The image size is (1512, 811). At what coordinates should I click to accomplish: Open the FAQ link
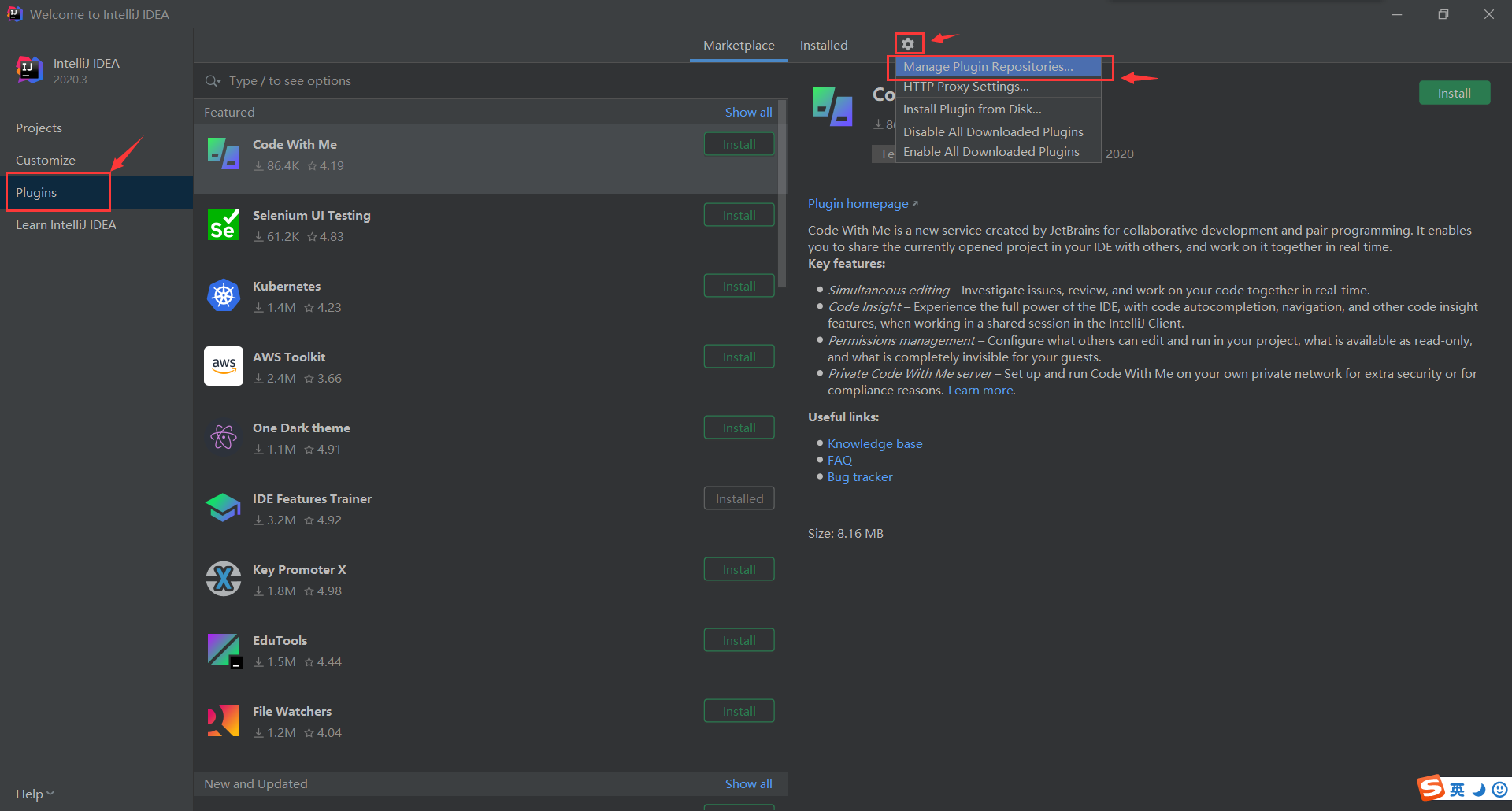tap(839, 461)
